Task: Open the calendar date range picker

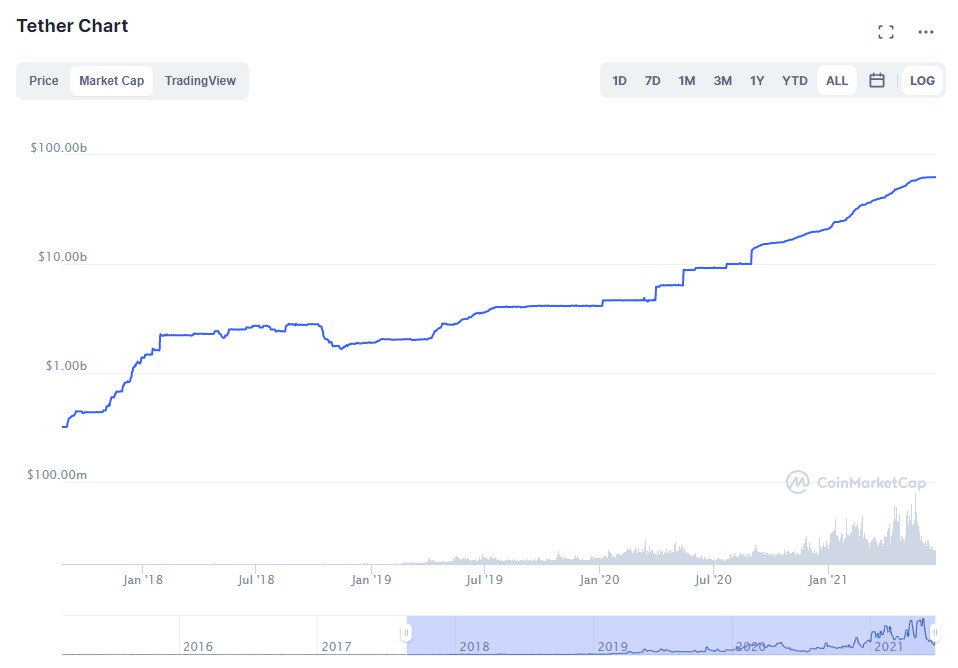Action: tap(877, 80)
